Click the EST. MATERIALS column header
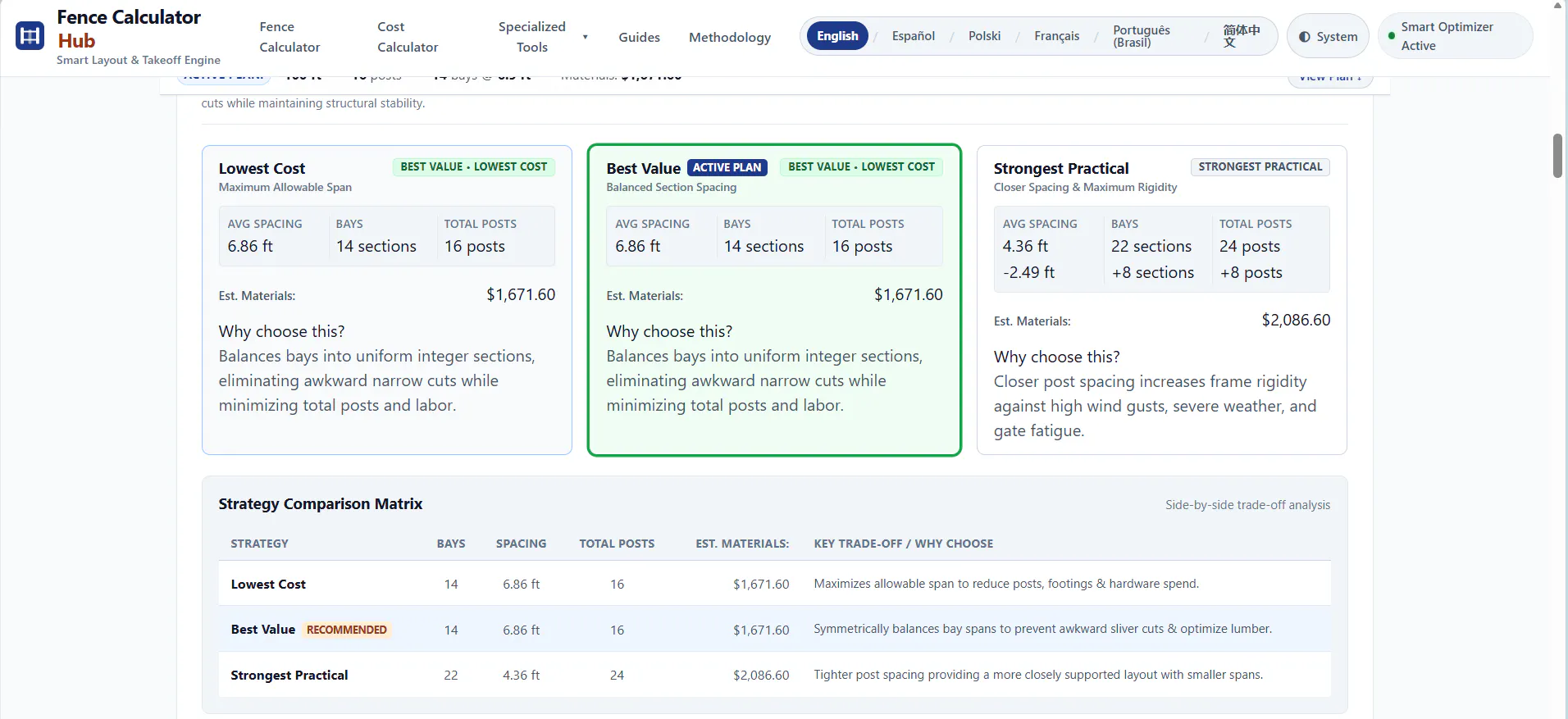1568x719 pixels. click(742, 544)
